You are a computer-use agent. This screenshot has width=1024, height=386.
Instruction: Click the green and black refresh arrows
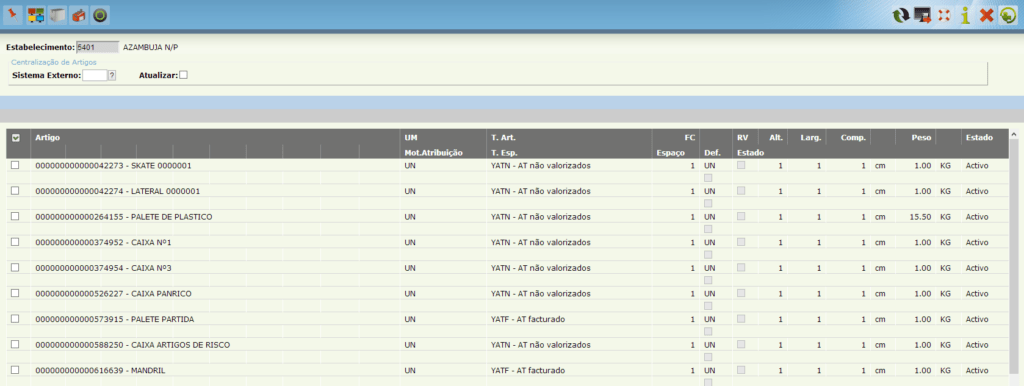[901, 16]
